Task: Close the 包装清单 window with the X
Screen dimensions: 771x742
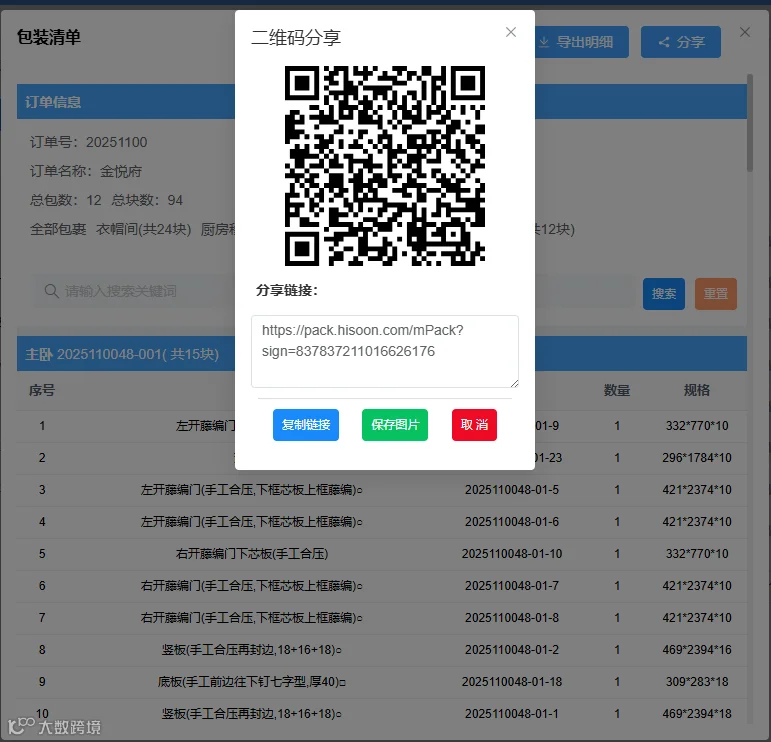Action: [x=745, y=32]
